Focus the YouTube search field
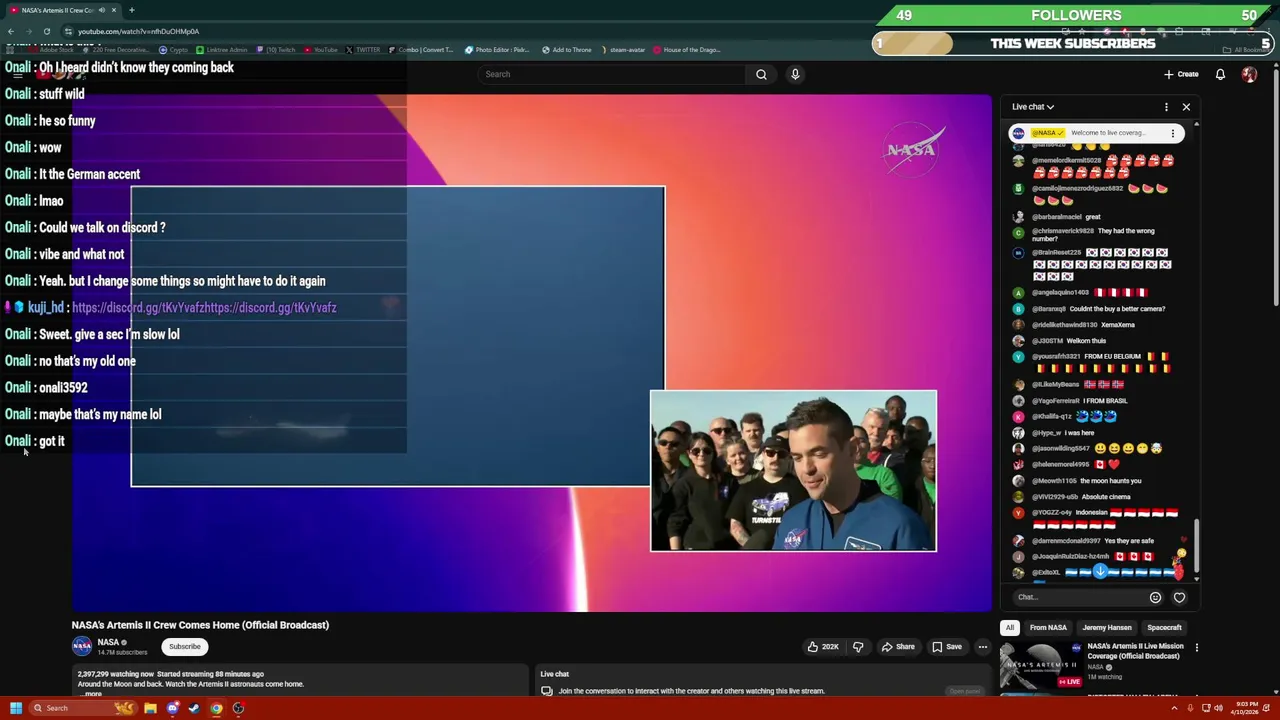Viewport: 1280px width, 720px height. coord(611,74)
